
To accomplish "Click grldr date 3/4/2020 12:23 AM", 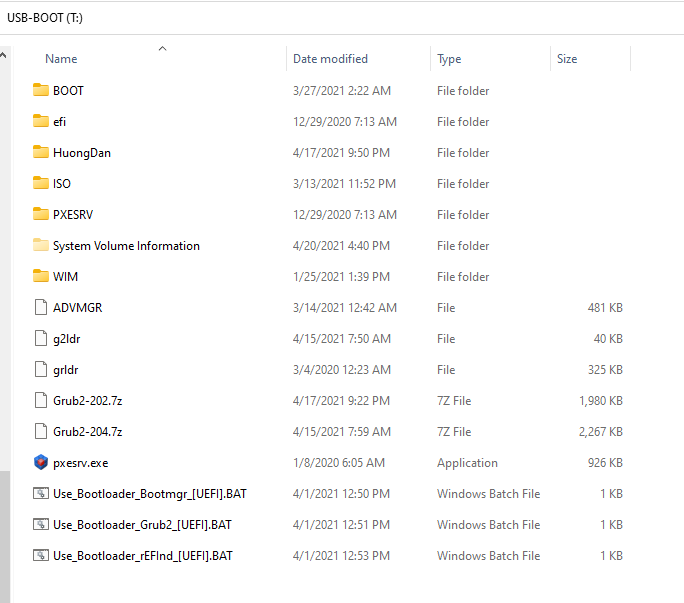I will pyautogui.click(x=342, y=370).
